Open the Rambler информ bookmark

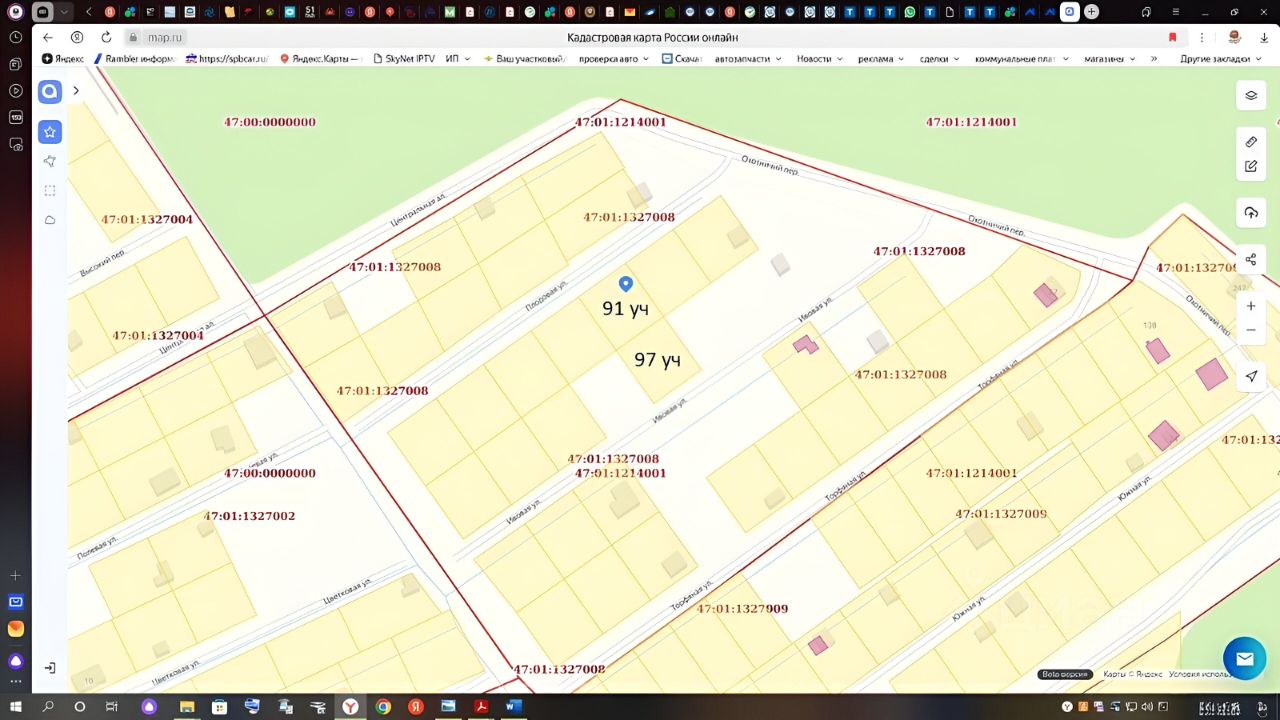tap(134, 59)
